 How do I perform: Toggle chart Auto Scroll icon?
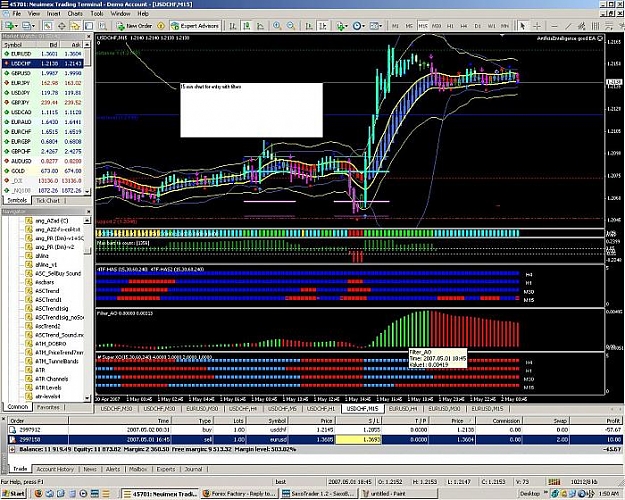(309, 26)
